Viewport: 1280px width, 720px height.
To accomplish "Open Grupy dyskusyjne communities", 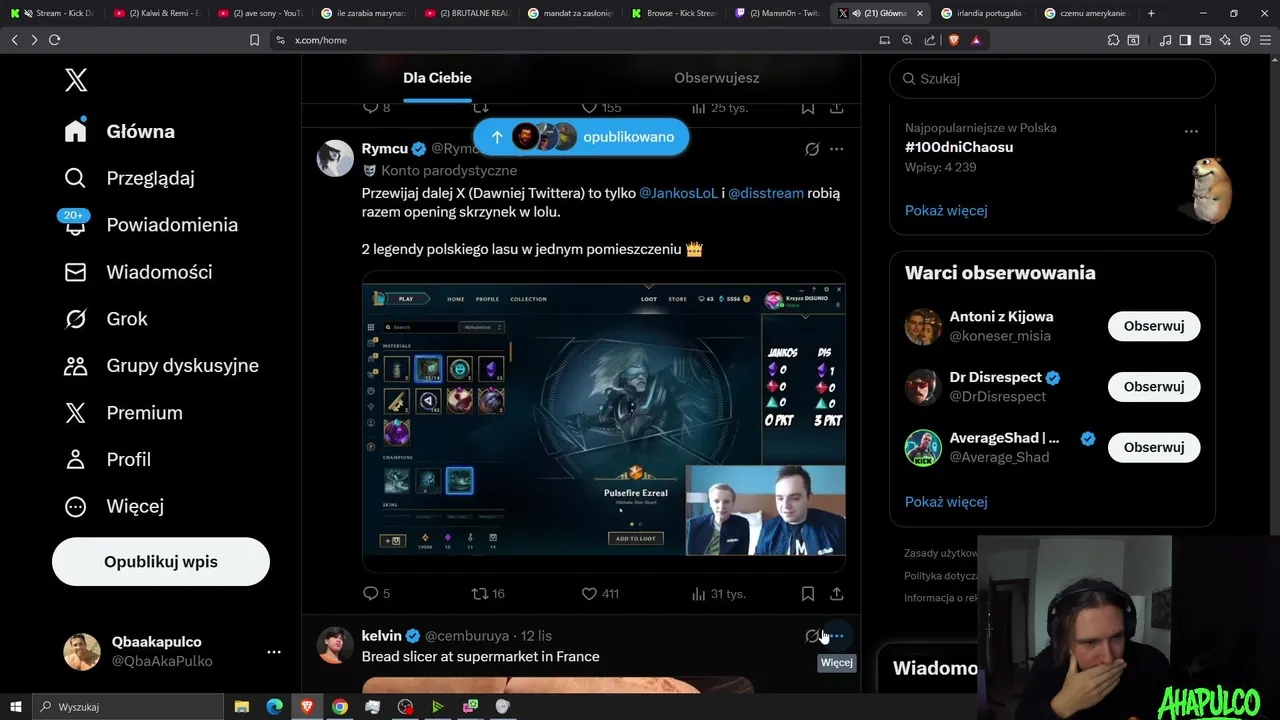I will click(162, 366).
